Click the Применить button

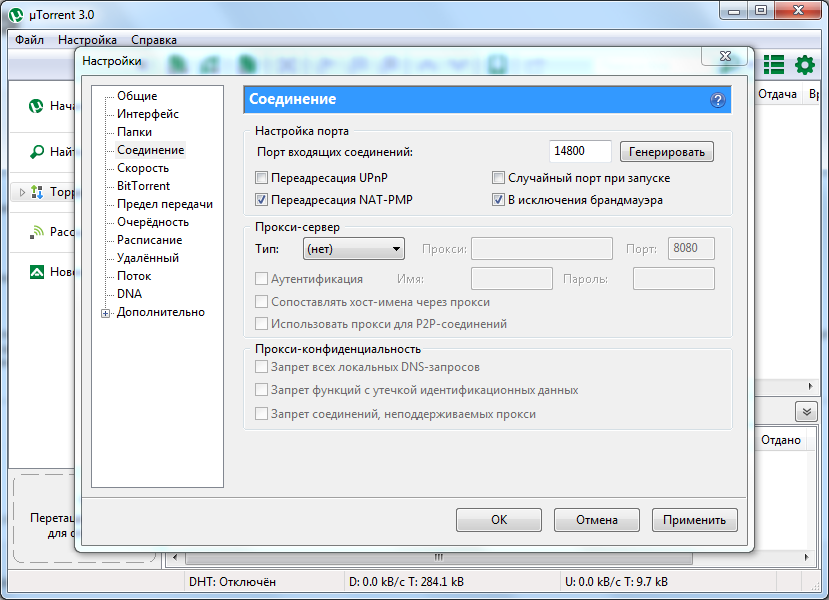[694, 520]
